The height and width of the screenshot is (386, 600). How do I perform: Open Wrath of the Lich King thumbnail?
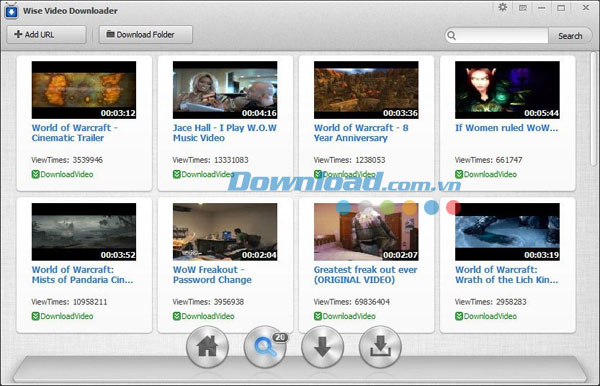pyautogui.click(x=507, y=232)
